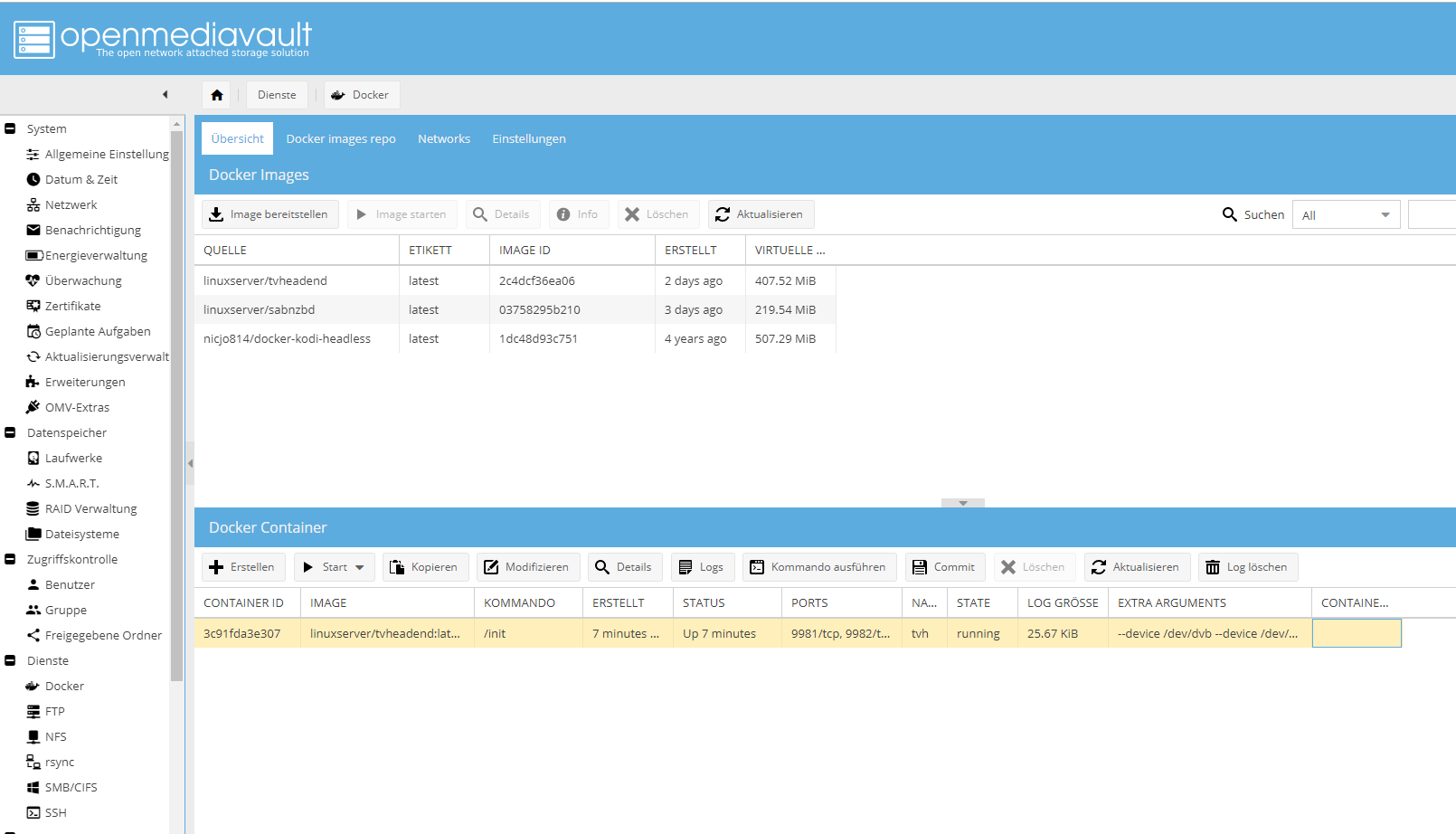Select container row 3c91fda3e307
This screenshot has width=1456, height=834.
tap(798, 633)
